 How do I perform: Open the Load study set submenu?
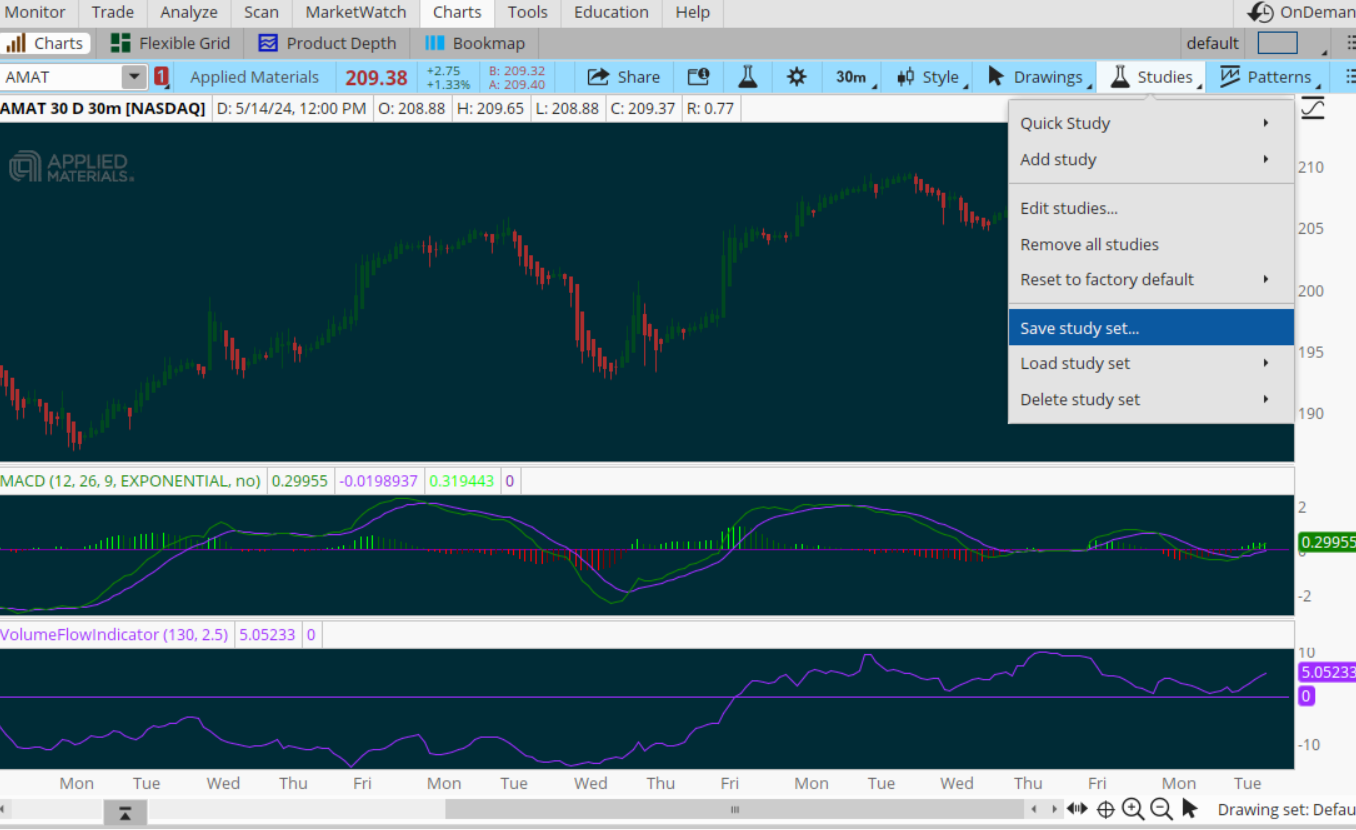[x=1151, y=363]
